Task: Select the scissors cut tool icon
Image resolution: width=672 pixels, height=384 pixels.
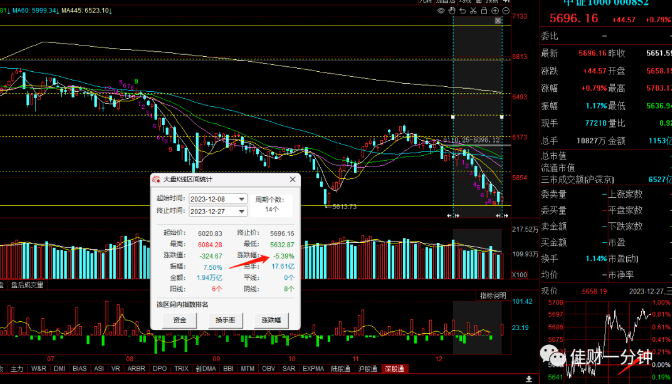Action: coord(473,11)
